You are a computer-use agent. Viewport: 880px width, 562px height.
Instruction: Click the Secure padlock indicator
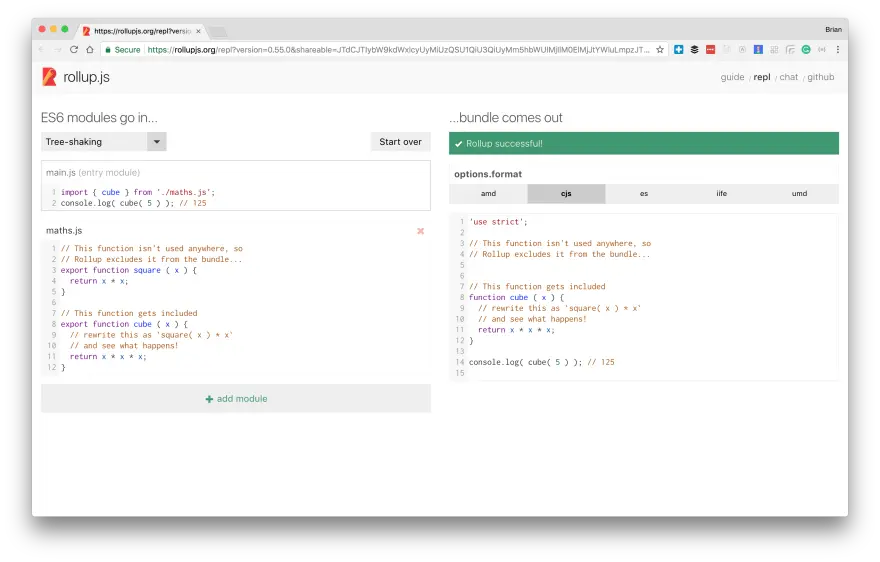[x=122, y=50]
